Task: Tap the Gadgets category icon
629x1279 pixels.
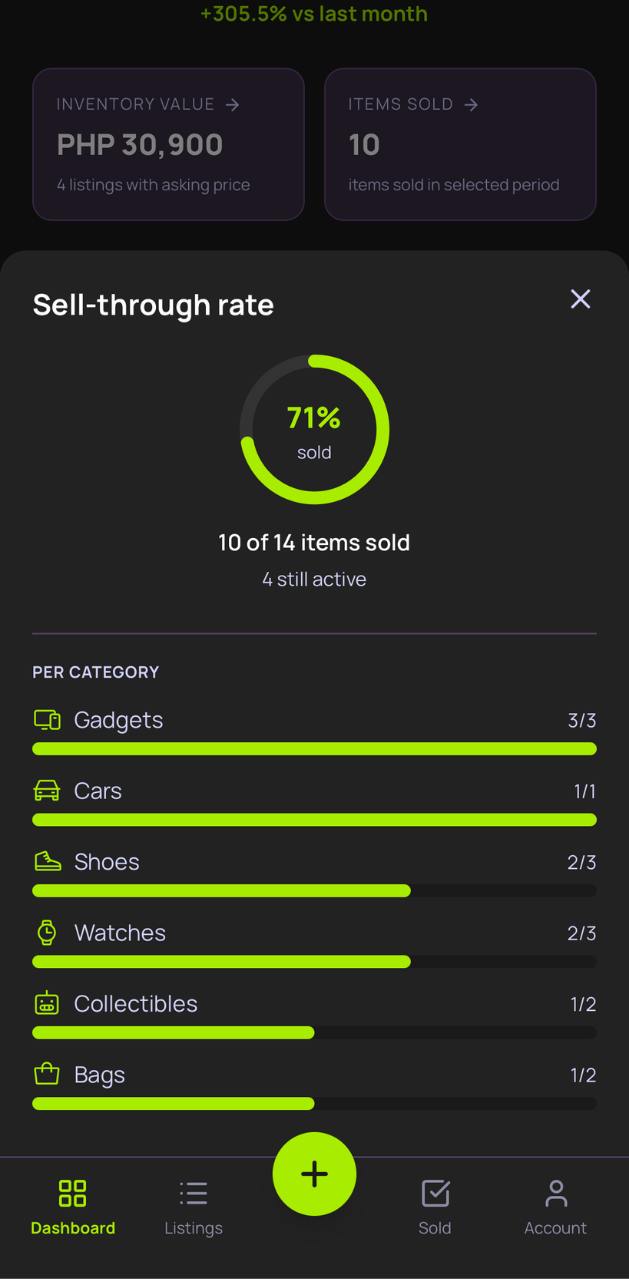Action: (x=47, y=720)
